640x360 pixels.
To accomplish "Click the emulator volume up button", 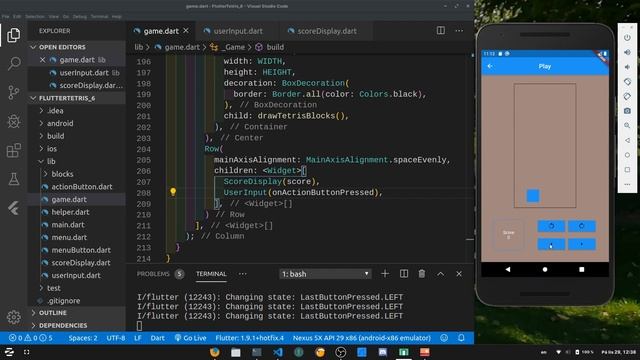I will pyautogui.click(x=627, y=52).
